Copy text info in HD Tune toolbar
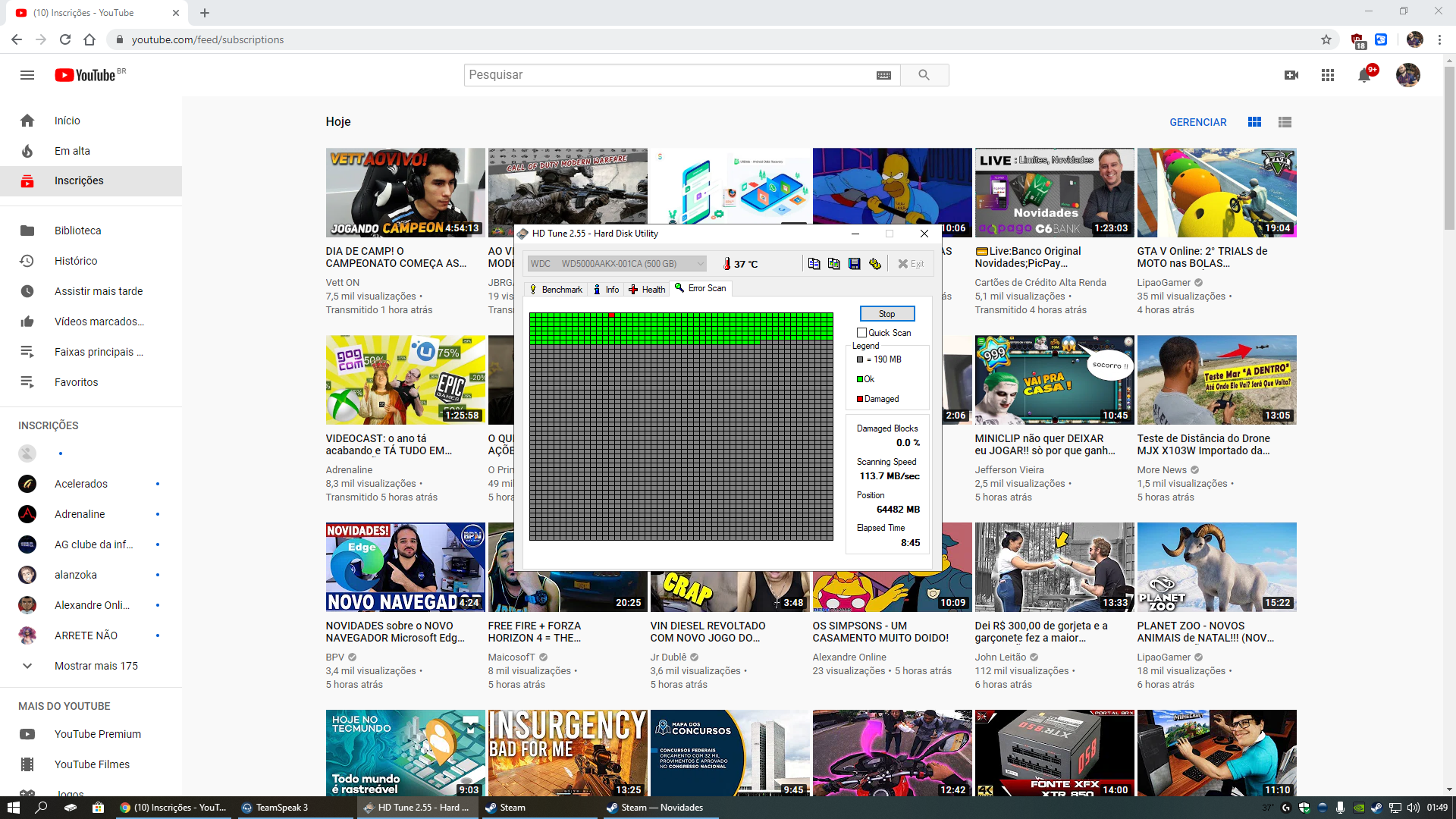The image size is (1456, 819). point(814,263)
